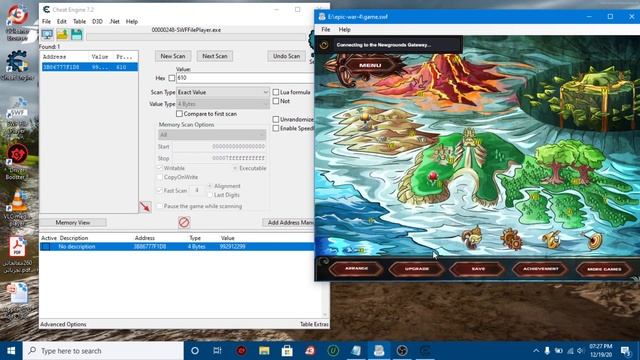Viewport: 640px width, 360px height.
Task: Expand hidden system tray icons chevron
Action: point(536,351)
